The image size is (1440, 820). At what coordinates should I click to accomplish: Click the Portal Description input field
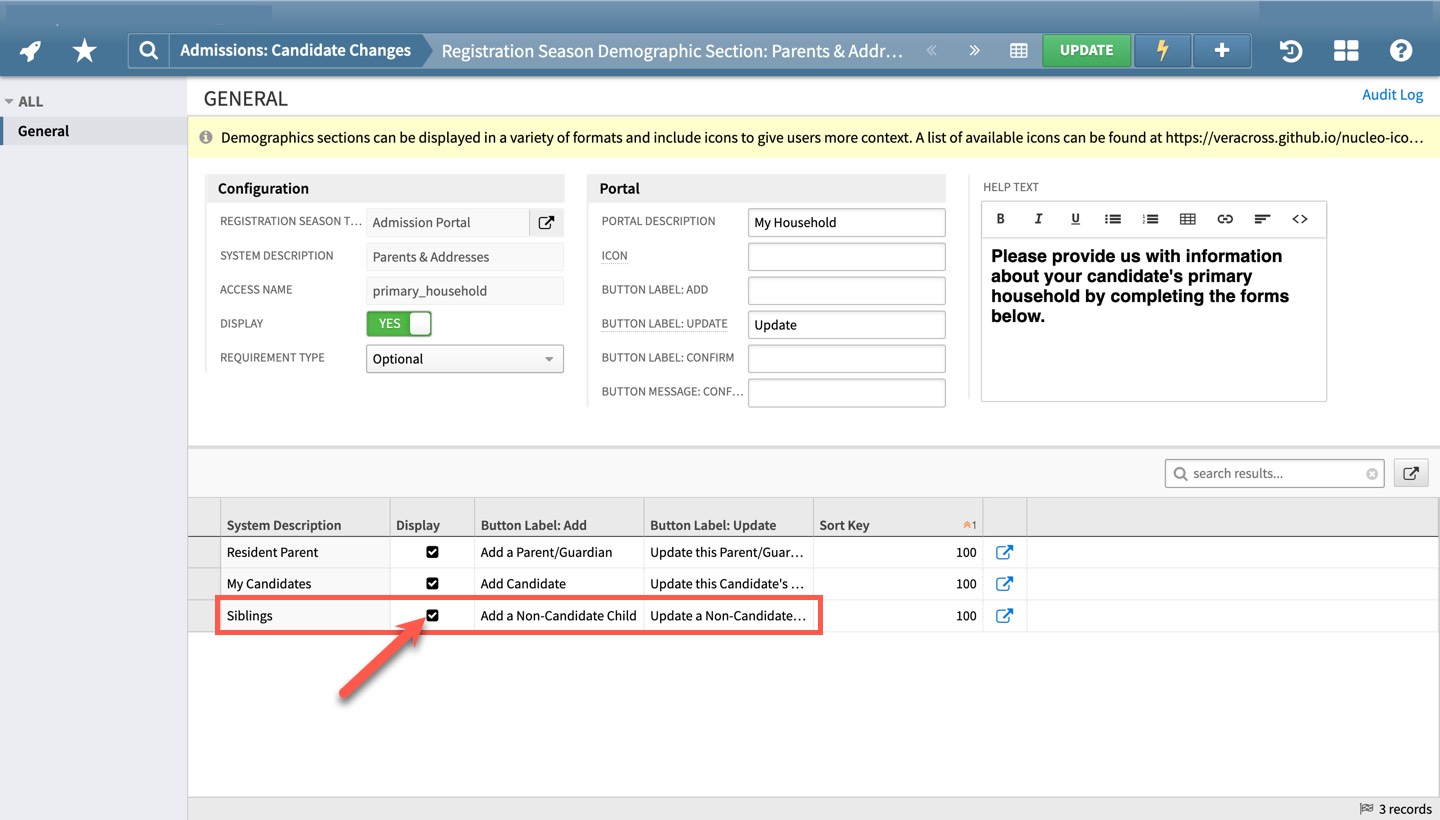point(846,223)
